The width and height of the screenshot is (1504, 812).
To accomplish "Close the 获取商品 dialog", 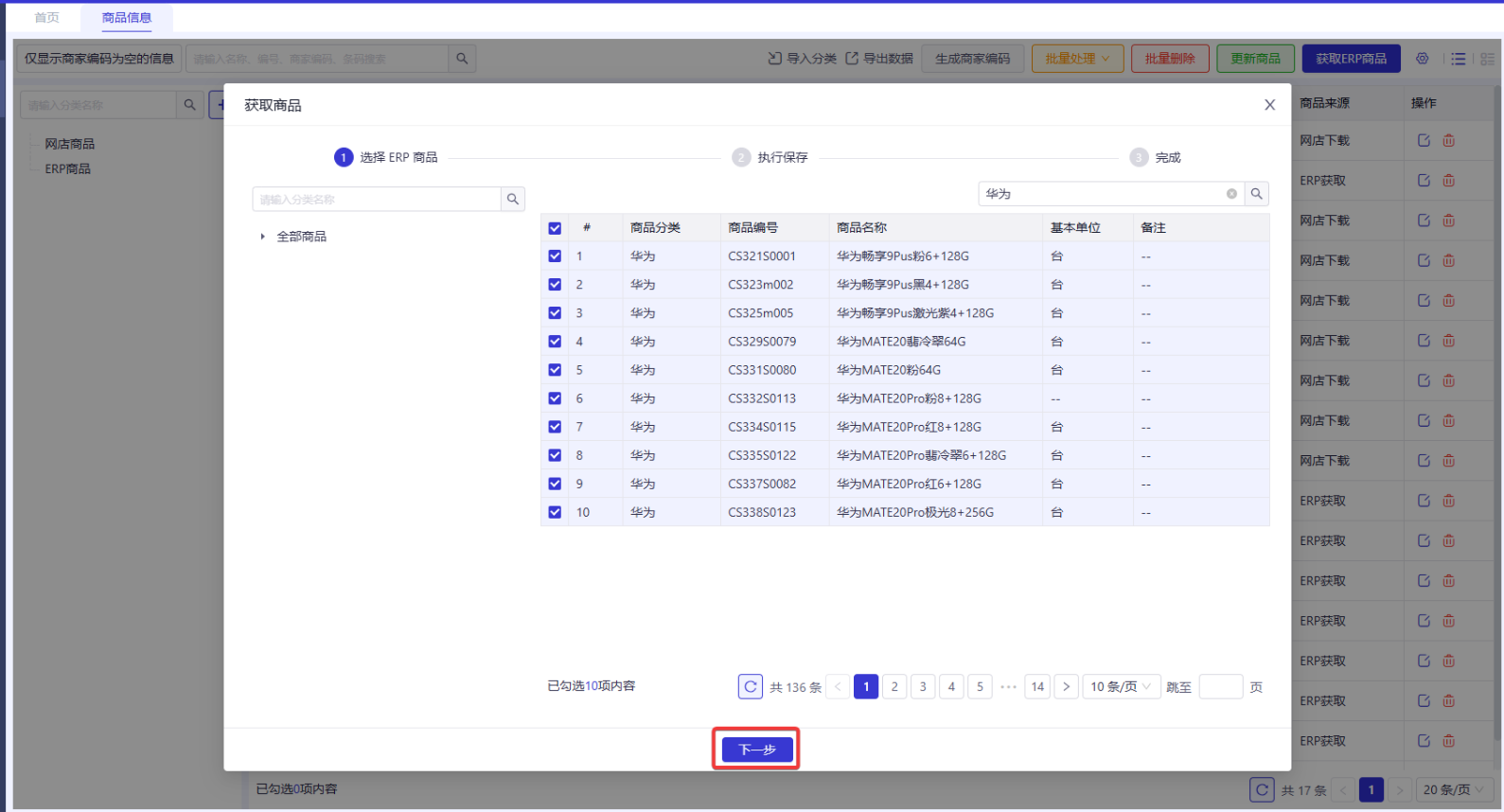I will pyautogui.click(x=1269, y=105).
